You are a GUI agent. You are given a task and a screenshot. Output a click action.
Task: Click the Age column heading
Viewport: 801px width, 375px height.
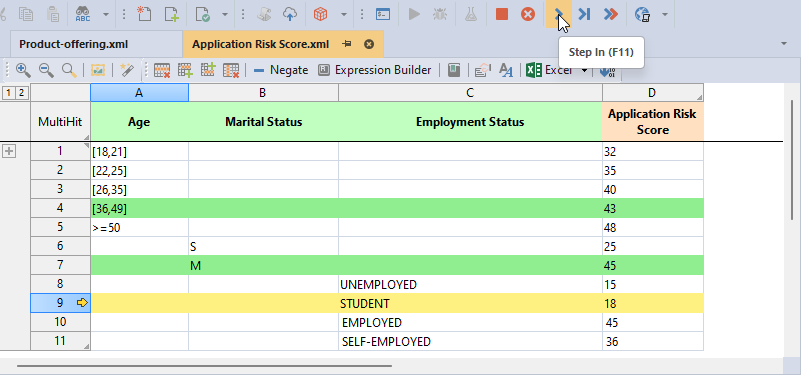tap(139, 122)
